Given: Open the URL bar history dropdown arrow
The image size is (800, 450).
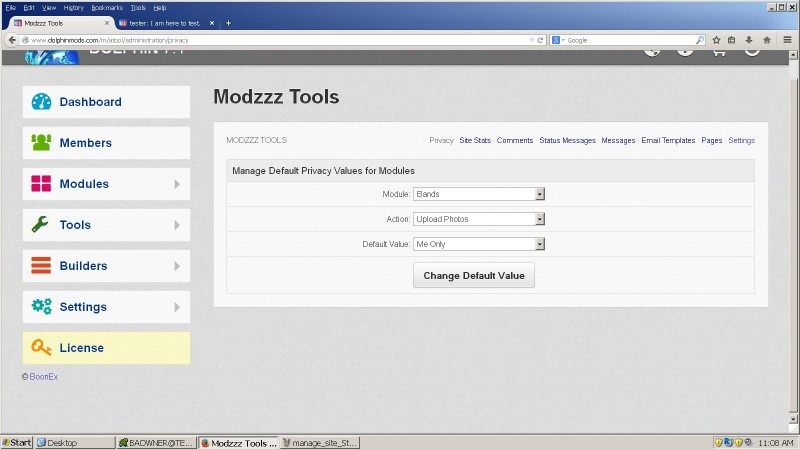Looking at the screenshot, I should [531, 40].
